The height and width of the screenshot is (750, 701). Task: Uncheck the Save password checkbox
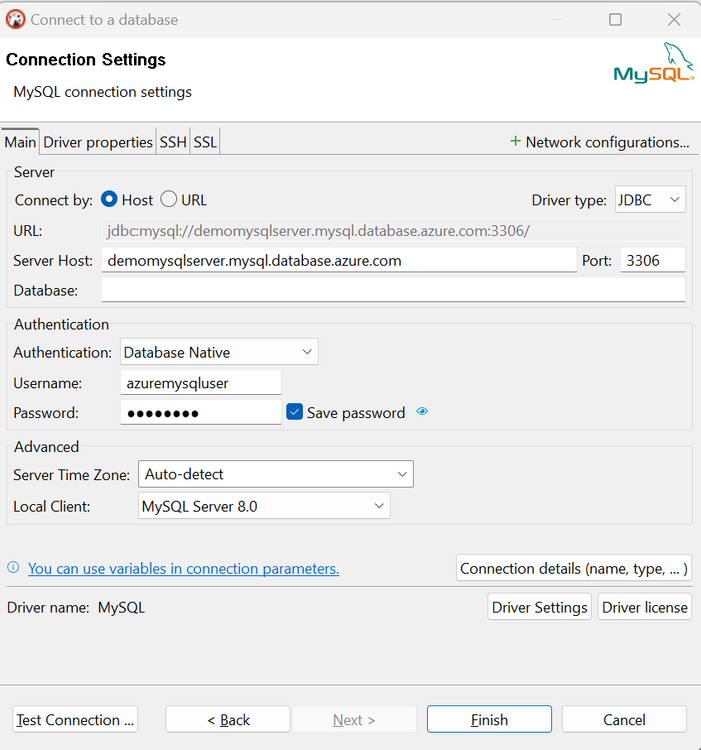tap(294, 412)
